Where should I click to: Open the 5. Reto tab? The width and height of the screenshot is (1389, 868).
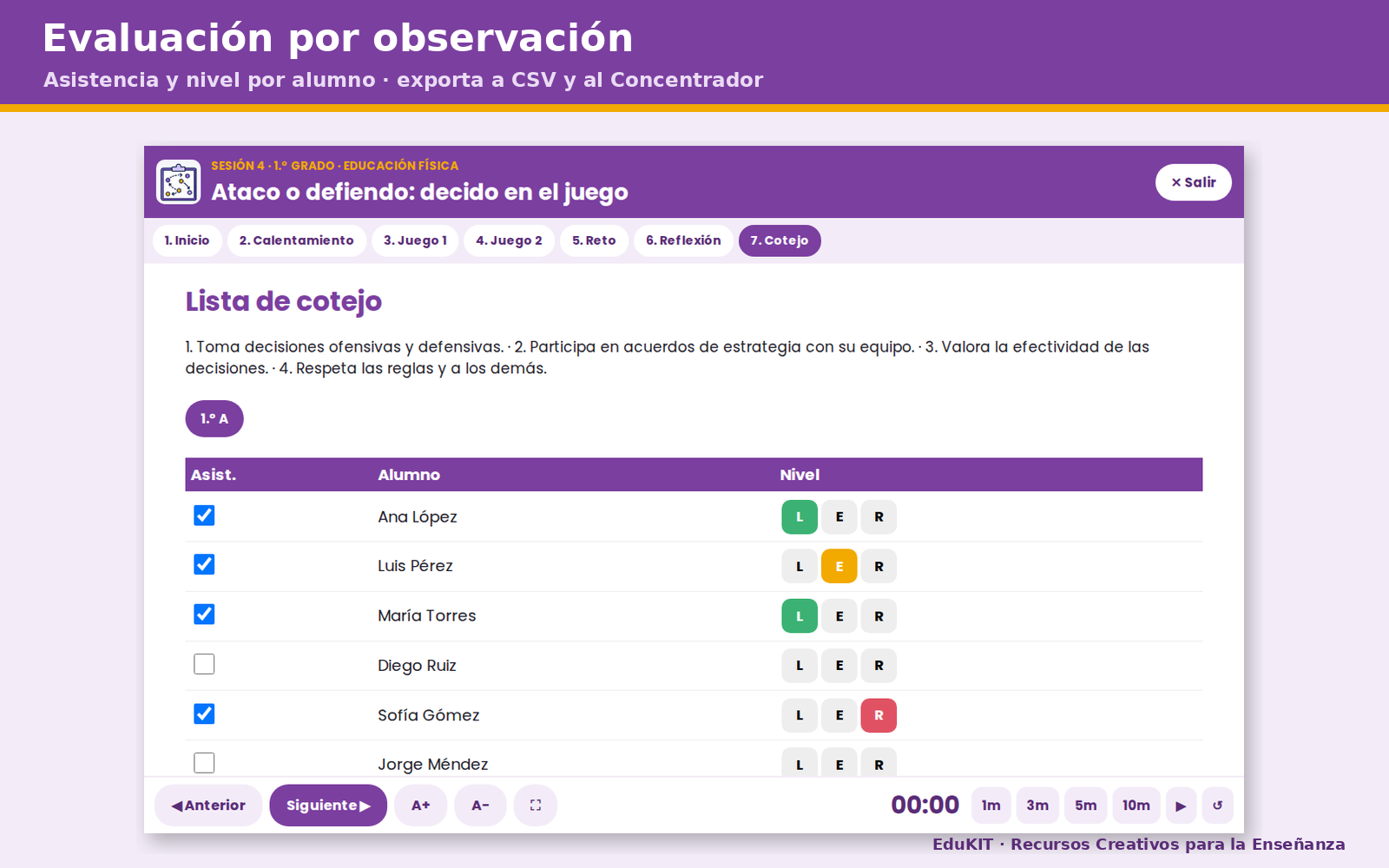(x=594, y=240)
